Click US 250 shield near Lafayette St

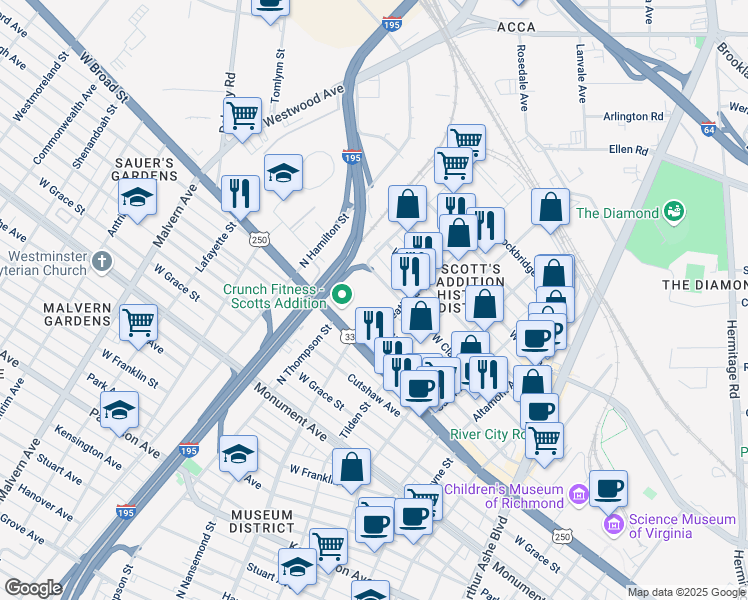click(260, 240)
